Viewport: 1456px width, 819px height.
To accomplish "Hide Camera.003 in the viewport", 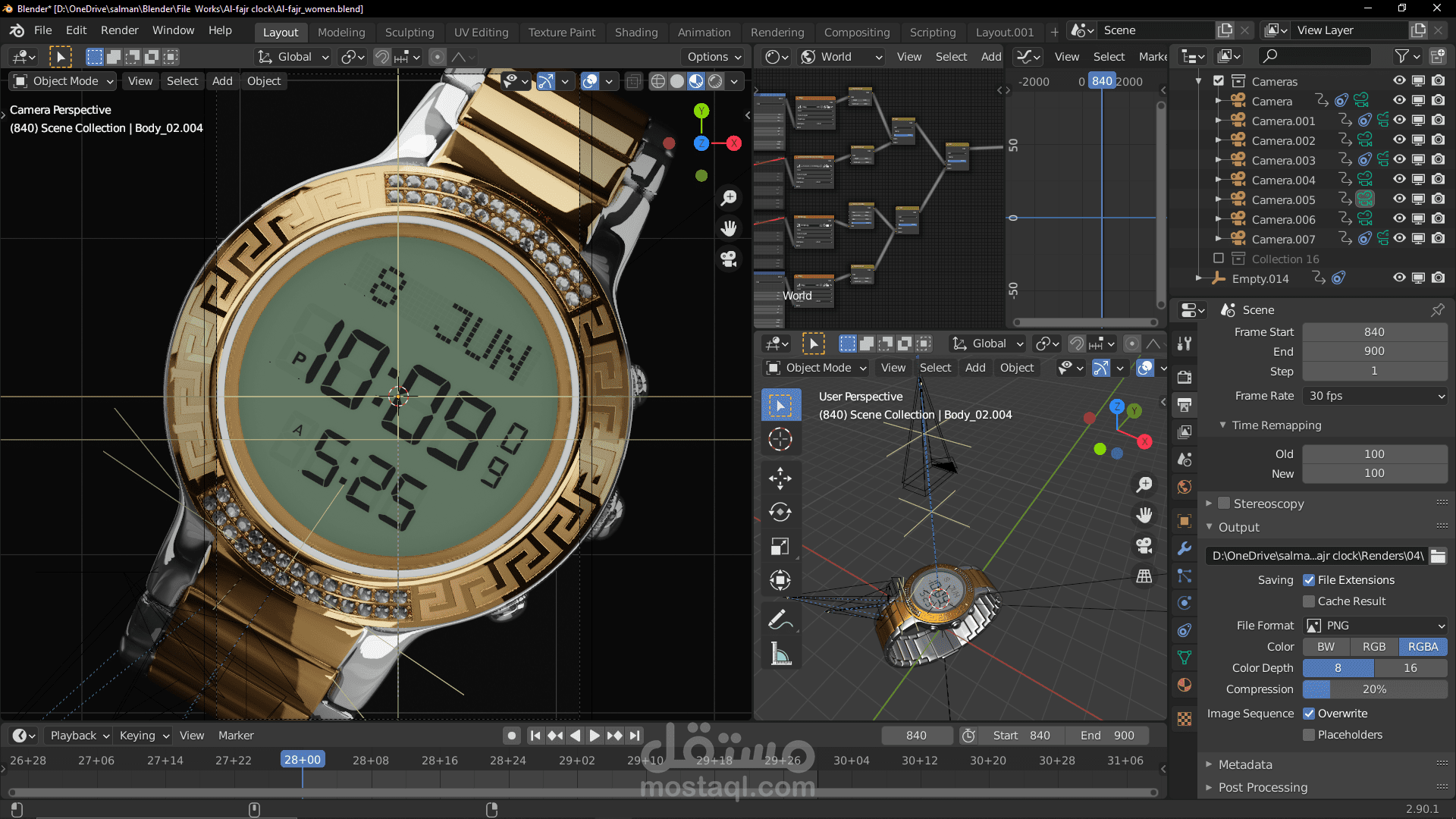I will tap(1399, 159).
